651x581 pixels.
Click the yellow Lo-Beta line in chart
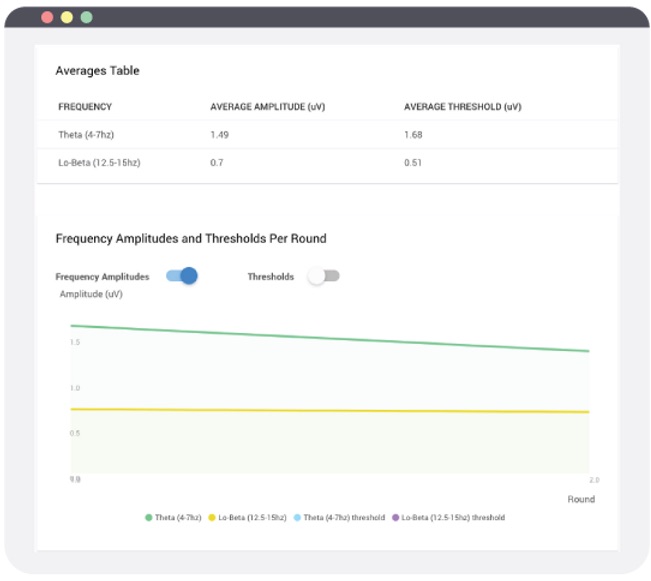[x=330, y=411]
